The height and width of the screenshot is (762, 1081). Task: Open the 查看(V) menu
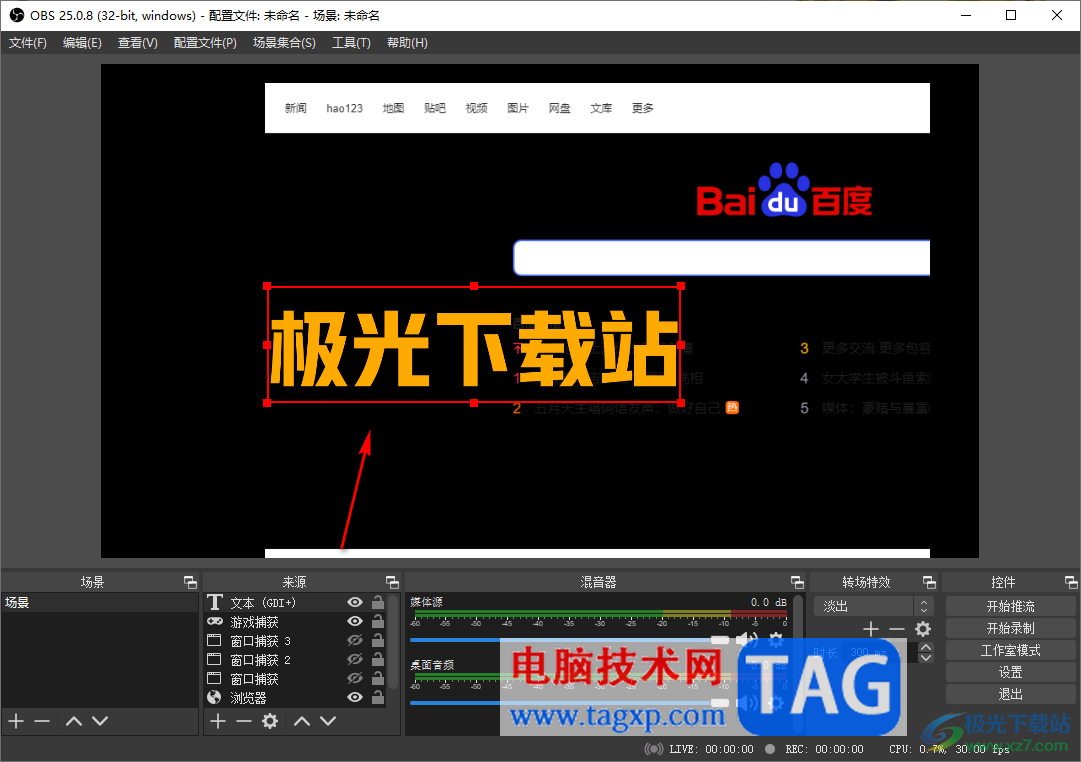point(138,43)
